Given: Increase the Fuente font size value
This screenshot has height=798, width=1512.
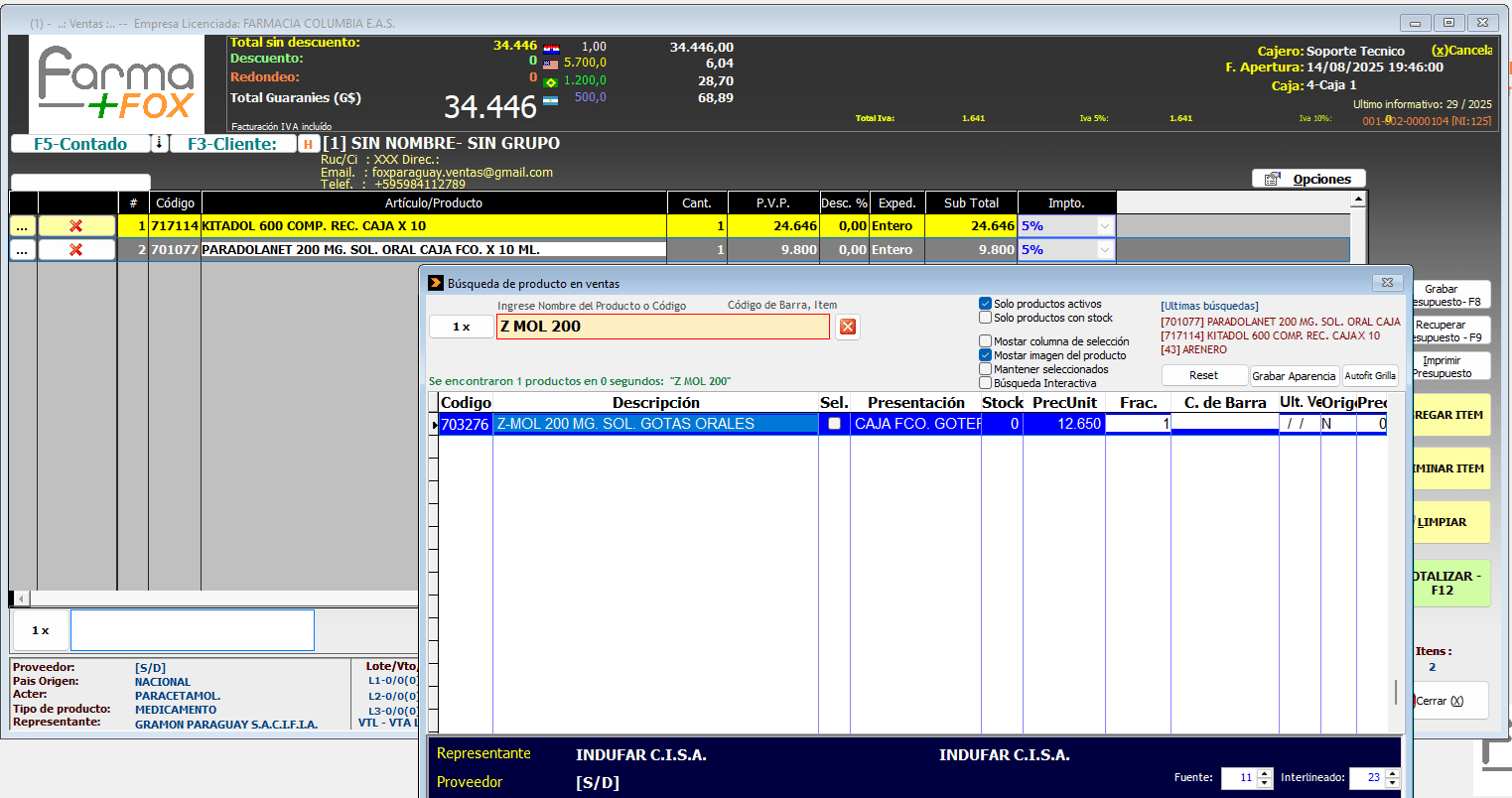Looking at the screenshot, I should click(1265, 773).
